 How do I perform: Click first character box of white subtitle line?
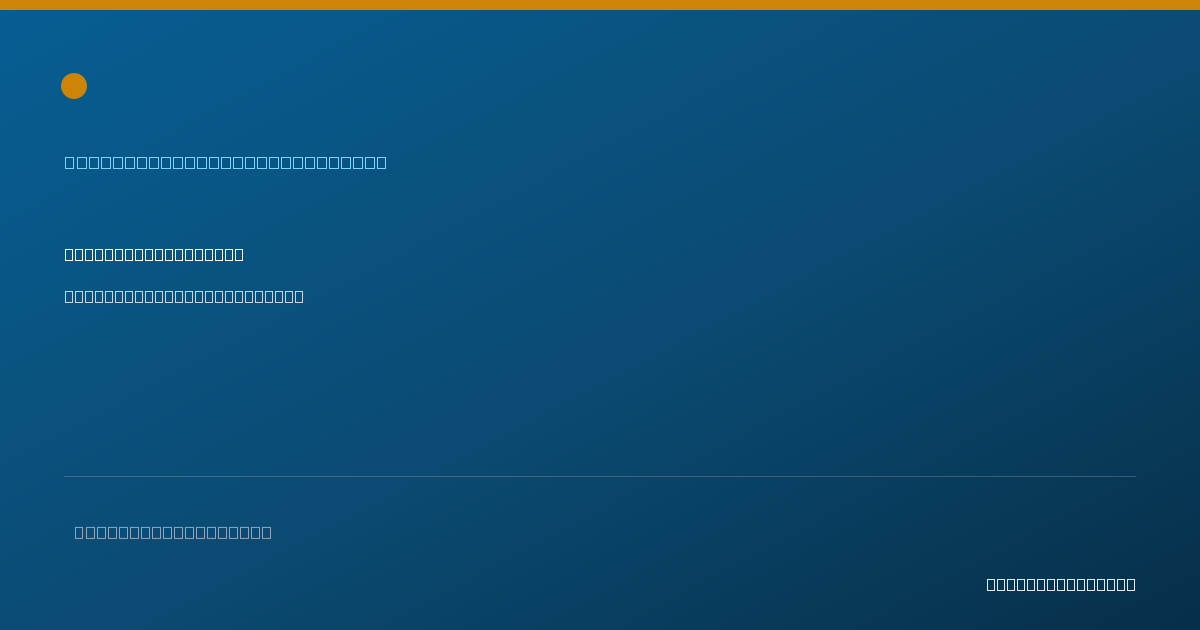pos(70,296)
